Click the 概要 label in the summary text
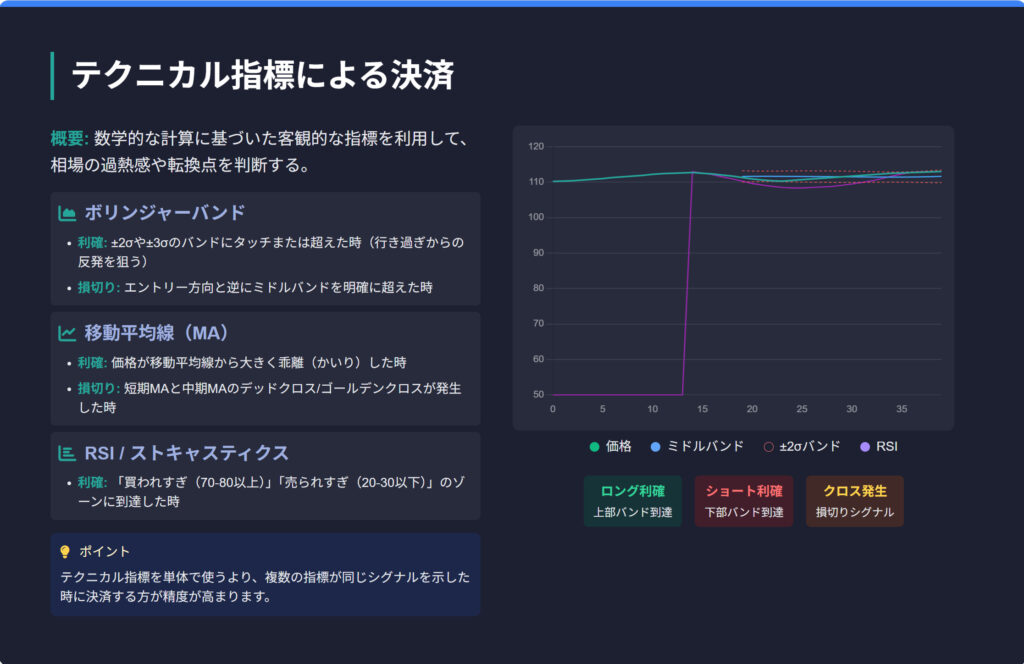 69,138
